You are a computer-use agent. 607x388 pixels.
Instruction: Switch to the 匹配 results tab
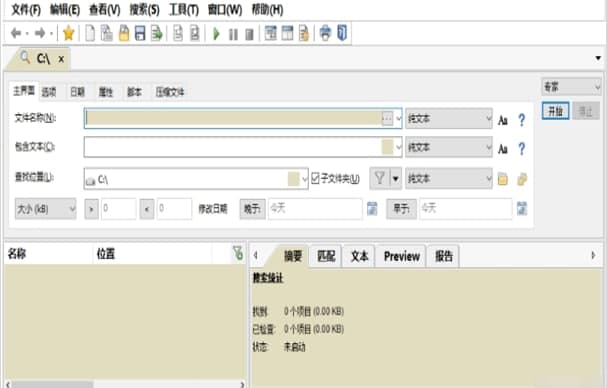(326, 256)
